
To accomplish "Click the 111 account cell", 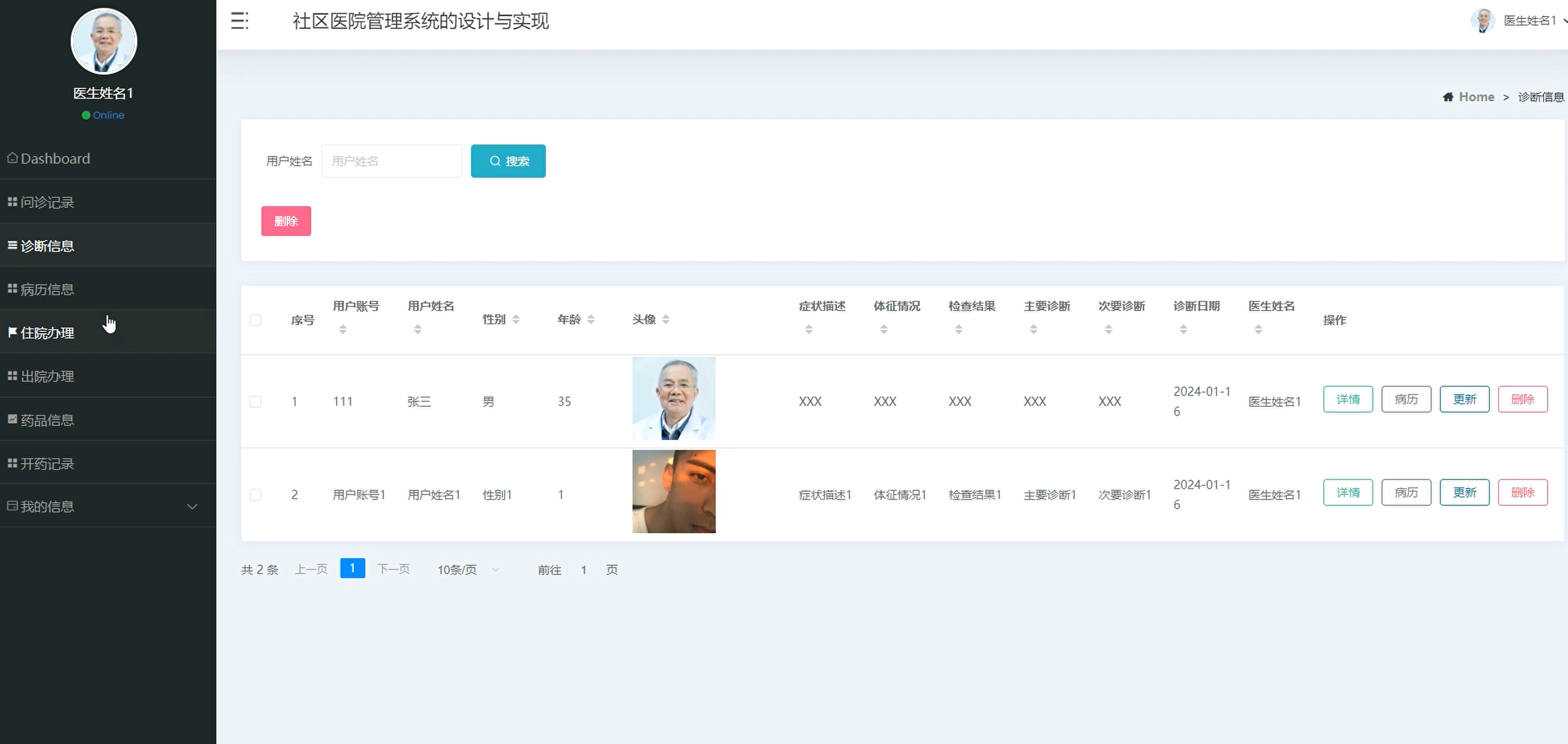I will point(343,402).
